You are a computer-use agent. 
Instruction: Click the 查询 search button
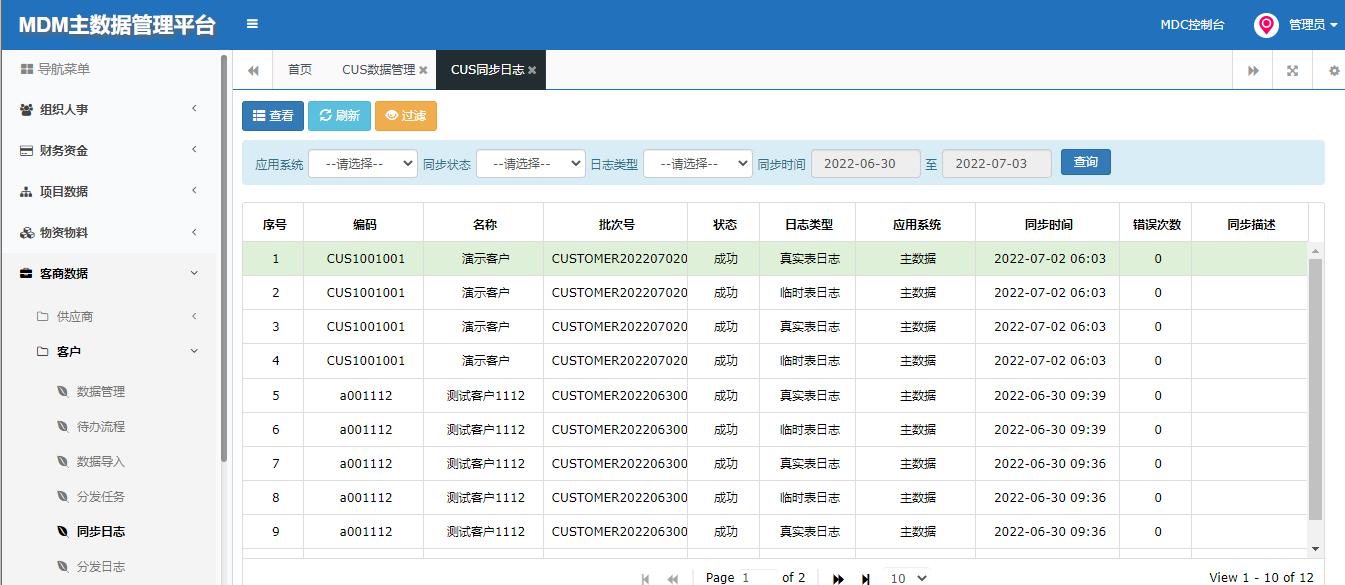1085,162
